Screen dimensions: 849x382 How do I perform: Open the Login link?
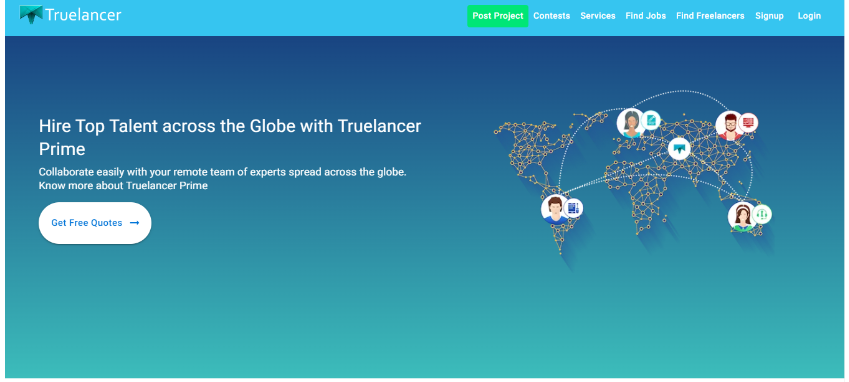pos(809,16)
